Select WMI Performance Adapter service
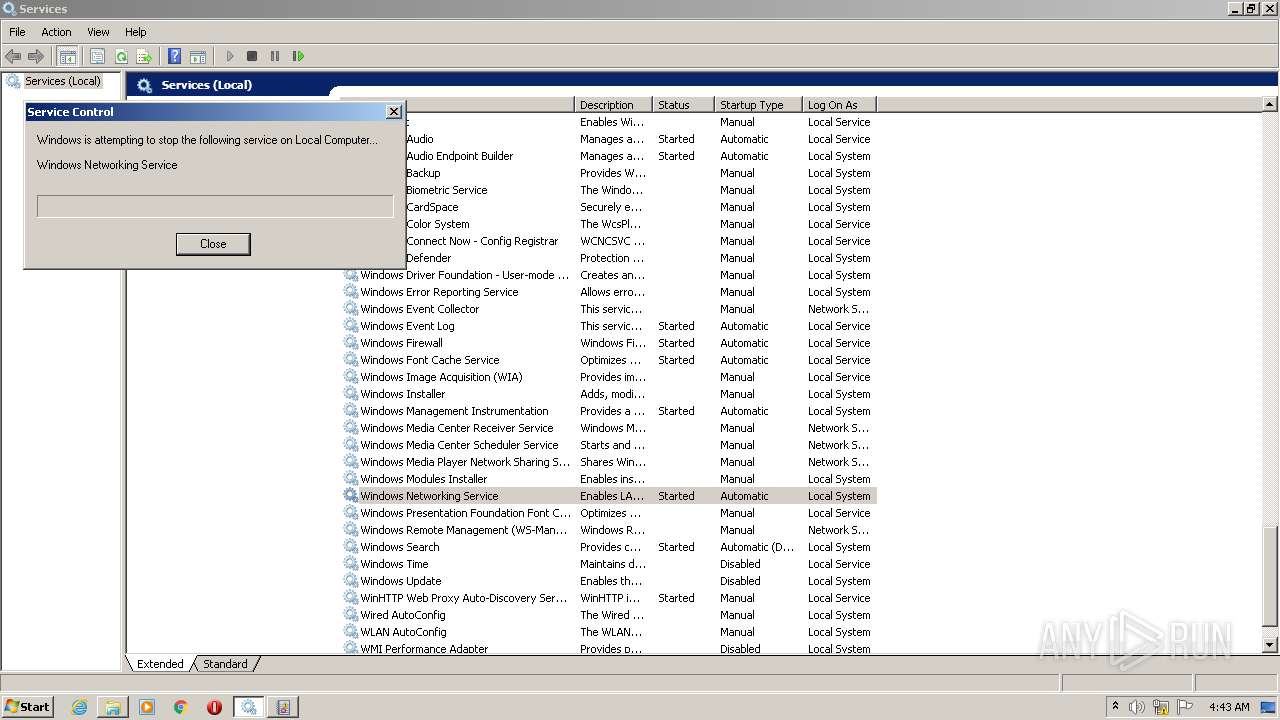This screenshot has width=1280, height=720. tap(424, 649)
